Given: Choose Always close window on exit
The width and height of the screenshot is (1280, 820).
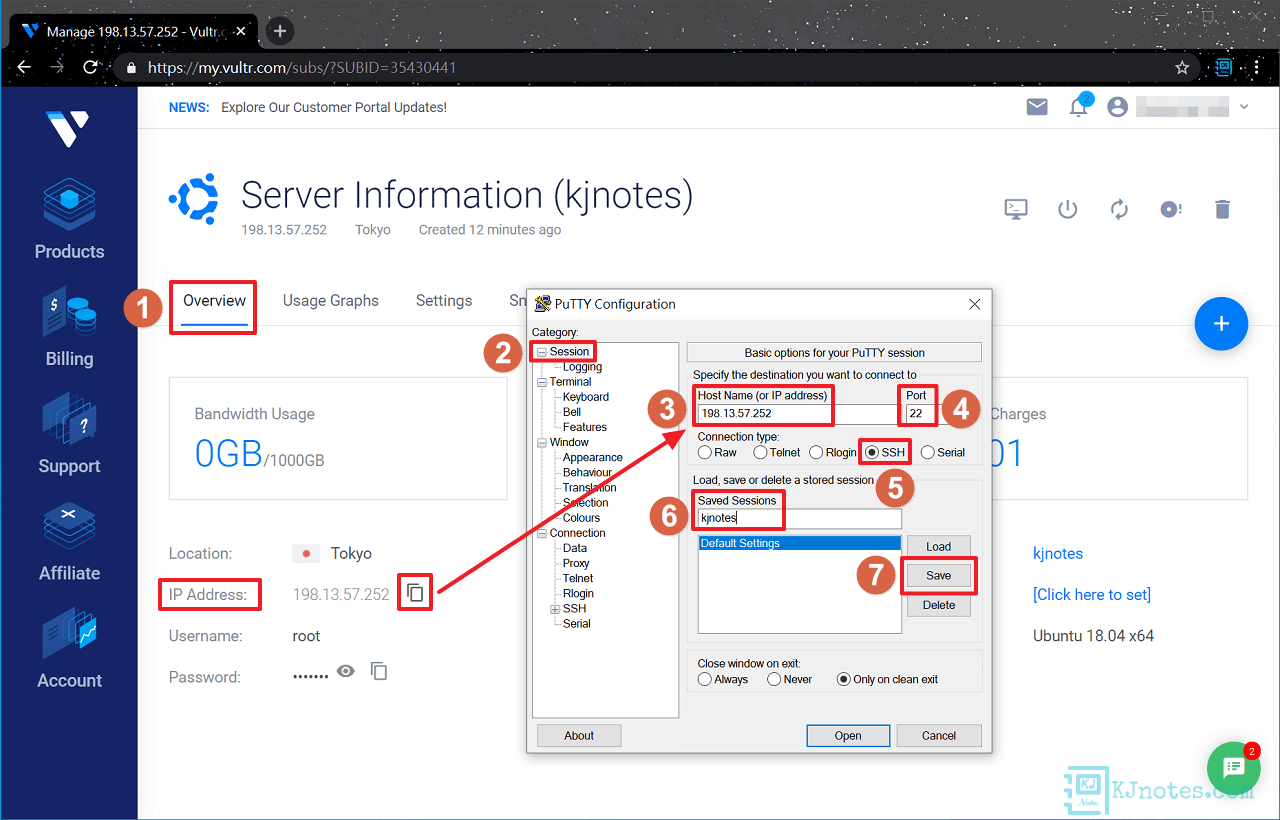Looking at the screenshot, I should click(x=704, y=679).
